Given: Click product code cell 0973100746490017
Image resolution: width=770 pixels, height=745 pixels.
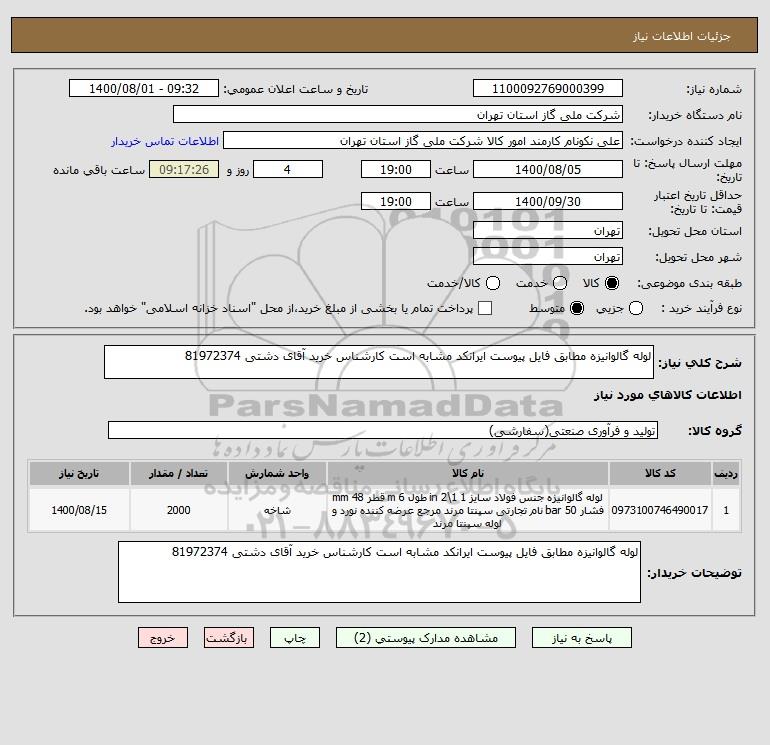Looking at the screenshot, I should pyautogui.click(x=660, y=510).
